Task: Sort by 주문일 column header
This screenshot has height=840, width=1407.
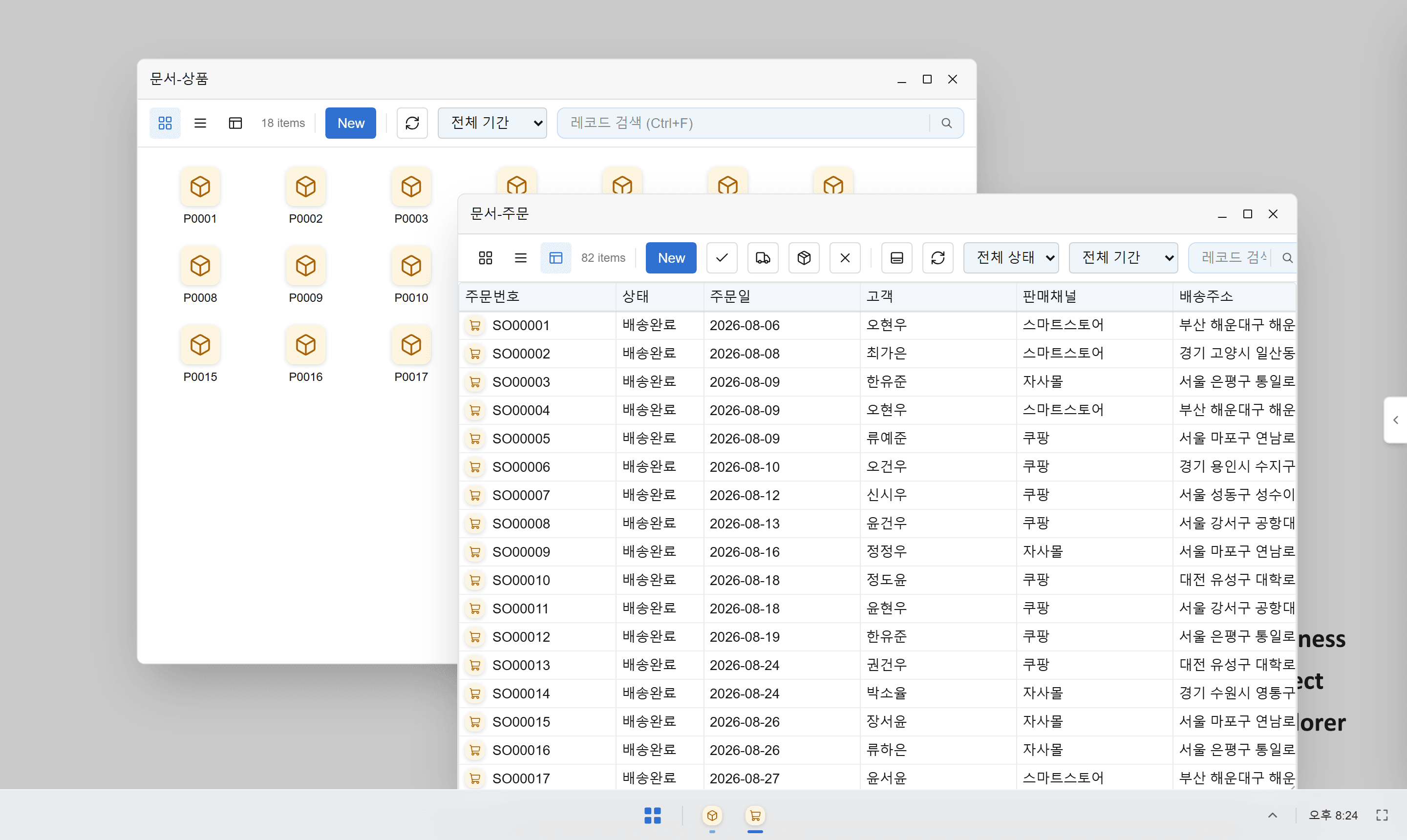Action: click(781, 296)
